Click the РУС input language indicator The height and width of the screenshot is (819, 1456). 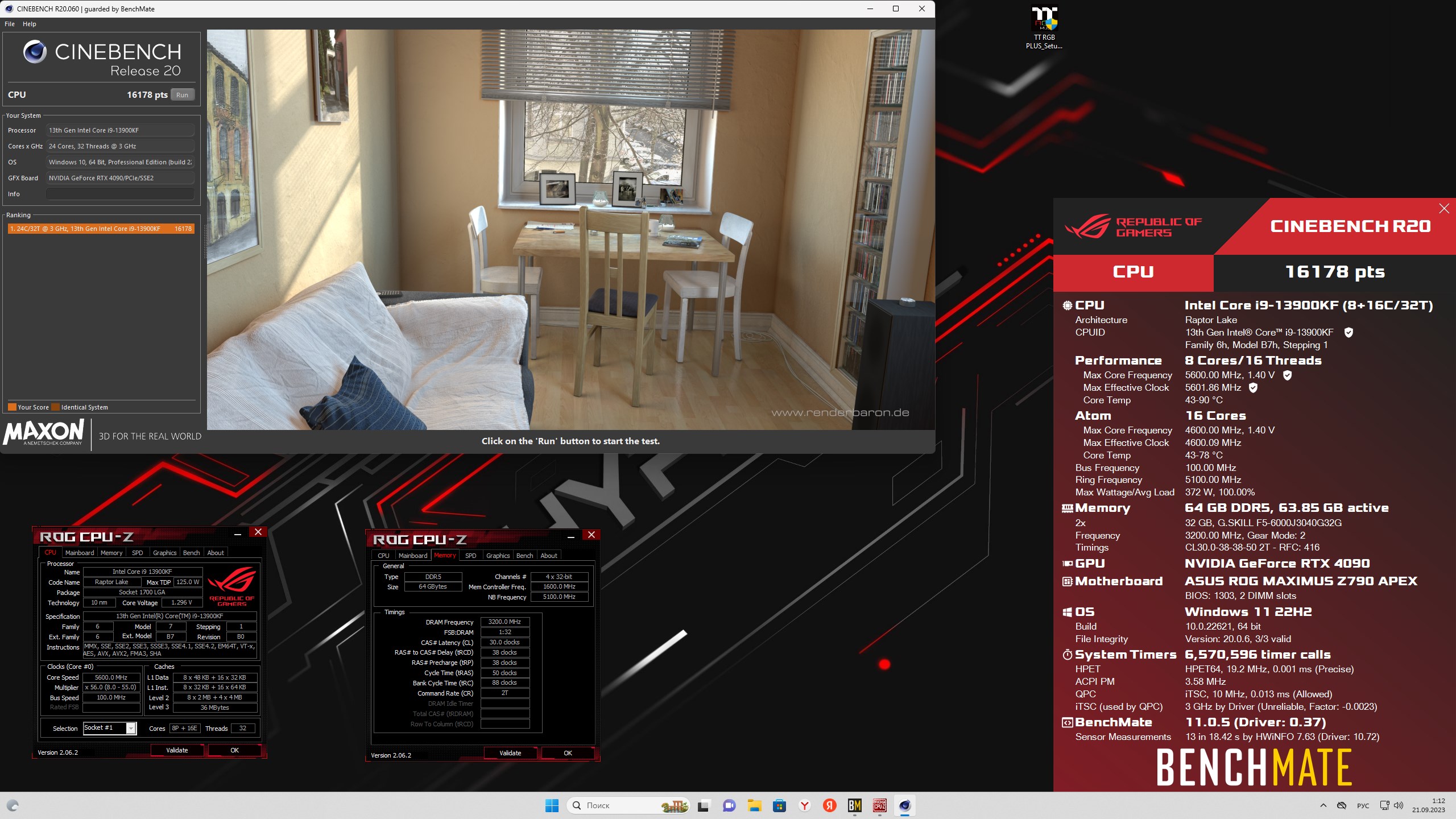[x=1363, y=805]
